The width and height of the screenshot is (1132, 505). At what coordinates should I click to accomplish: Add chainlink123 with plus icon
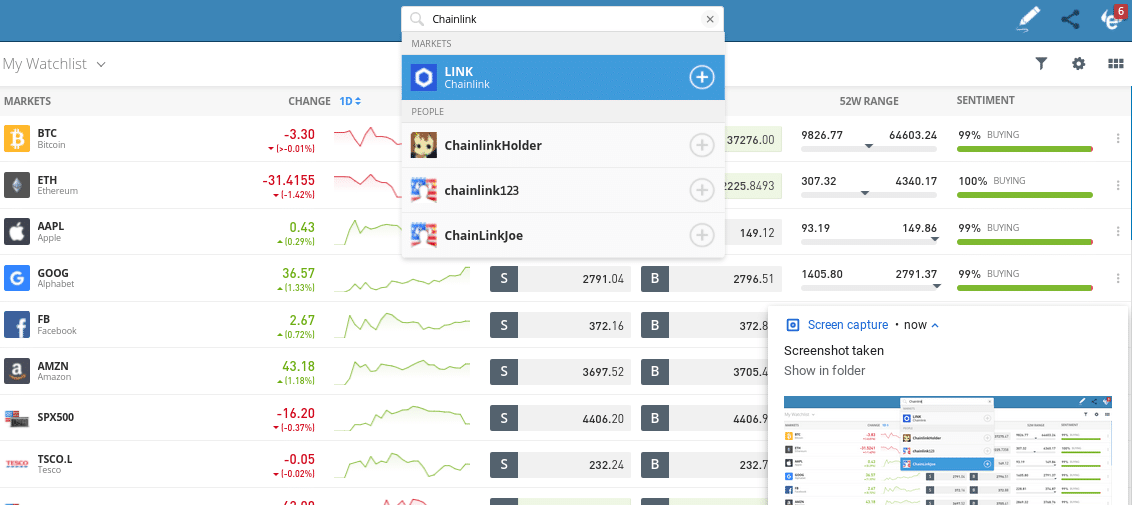[x=702, y=190]
